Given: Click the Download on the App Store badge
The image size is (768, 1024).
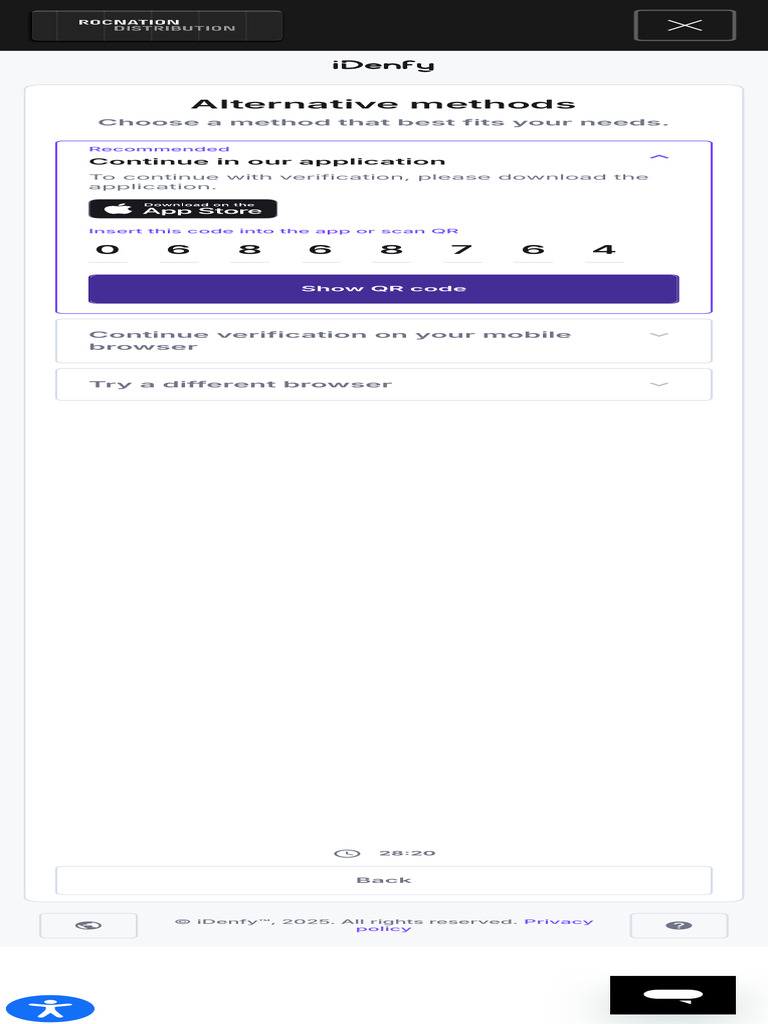Looking at the screenshot, I should pos(183,209).
